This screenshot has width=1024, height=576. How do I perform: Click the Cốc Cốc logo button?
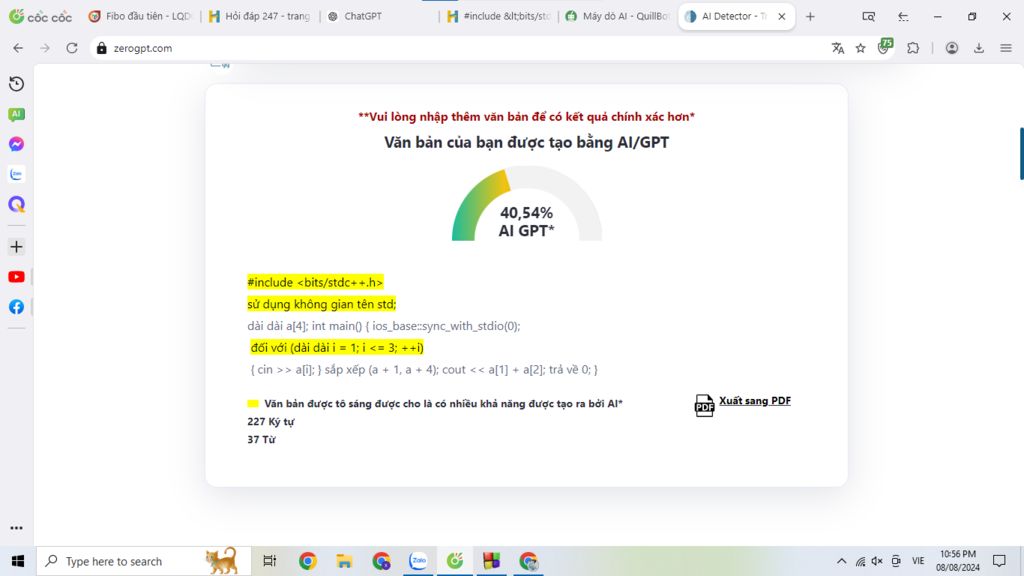pyautogui.click(x=40, y=16)
